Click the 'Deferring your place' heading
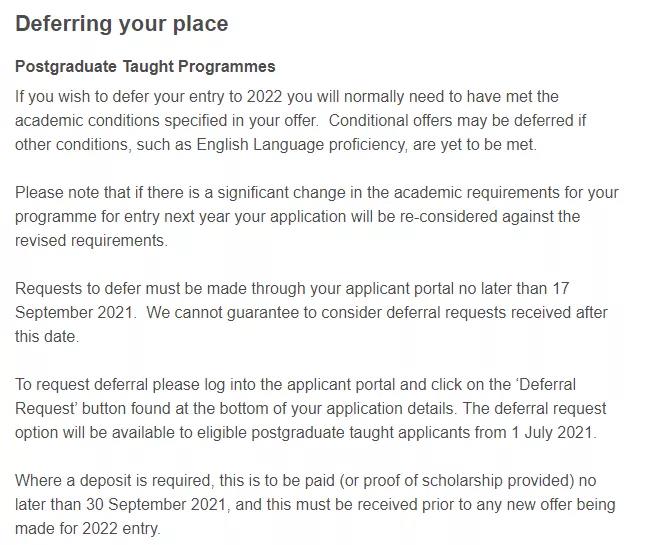The image size is (656, 545). 122,24
